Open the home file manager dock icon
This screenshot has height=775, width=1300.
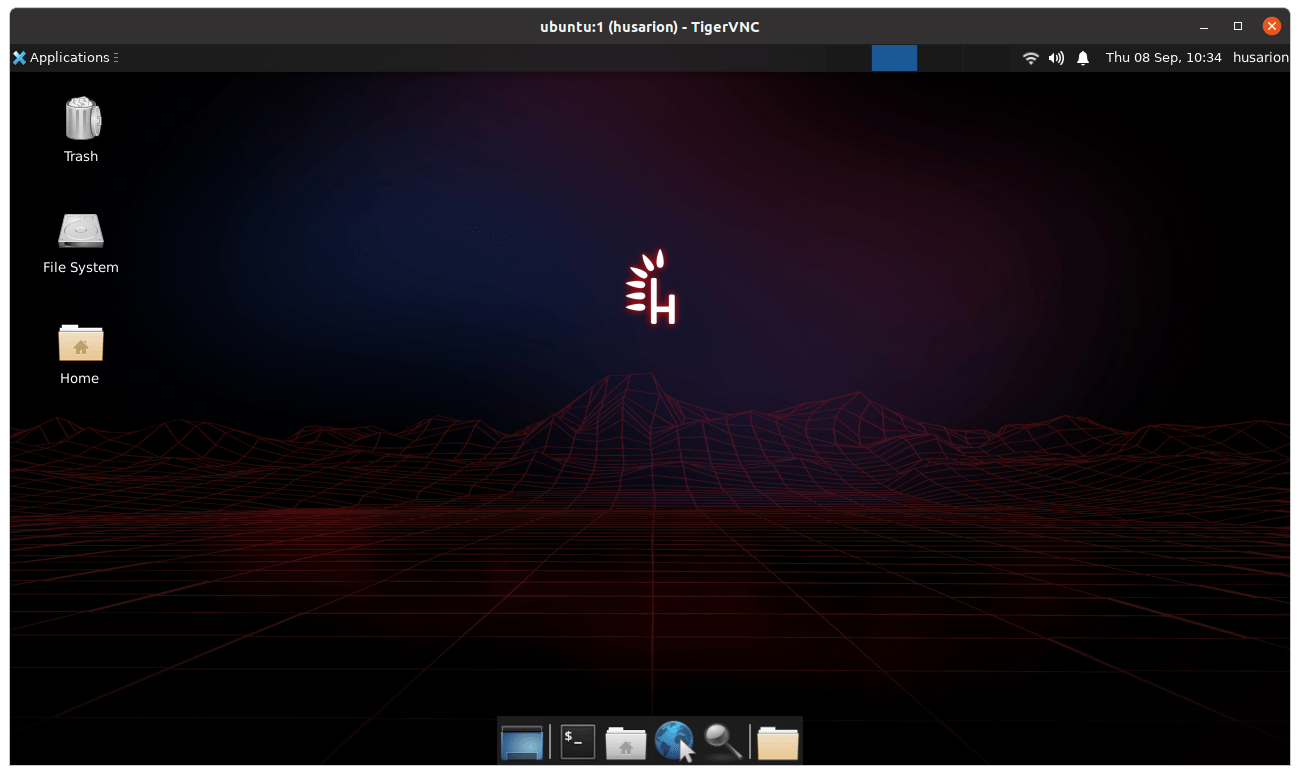626,742
